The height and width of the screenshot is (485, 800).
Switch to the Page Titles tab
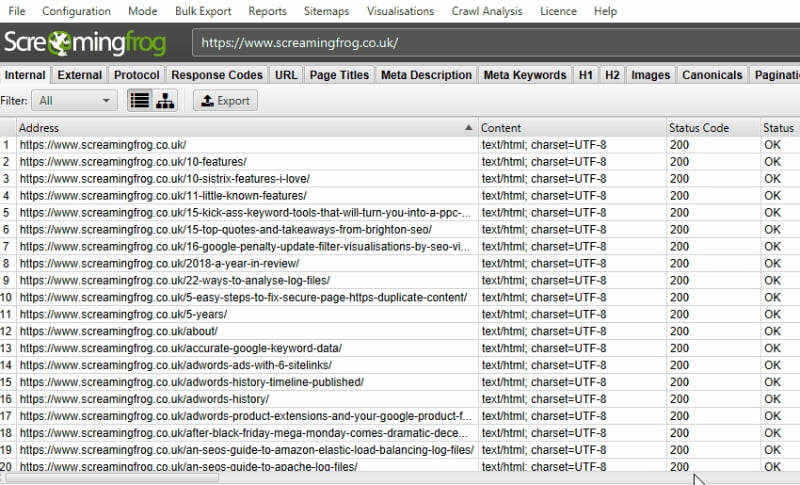[339, 75]
